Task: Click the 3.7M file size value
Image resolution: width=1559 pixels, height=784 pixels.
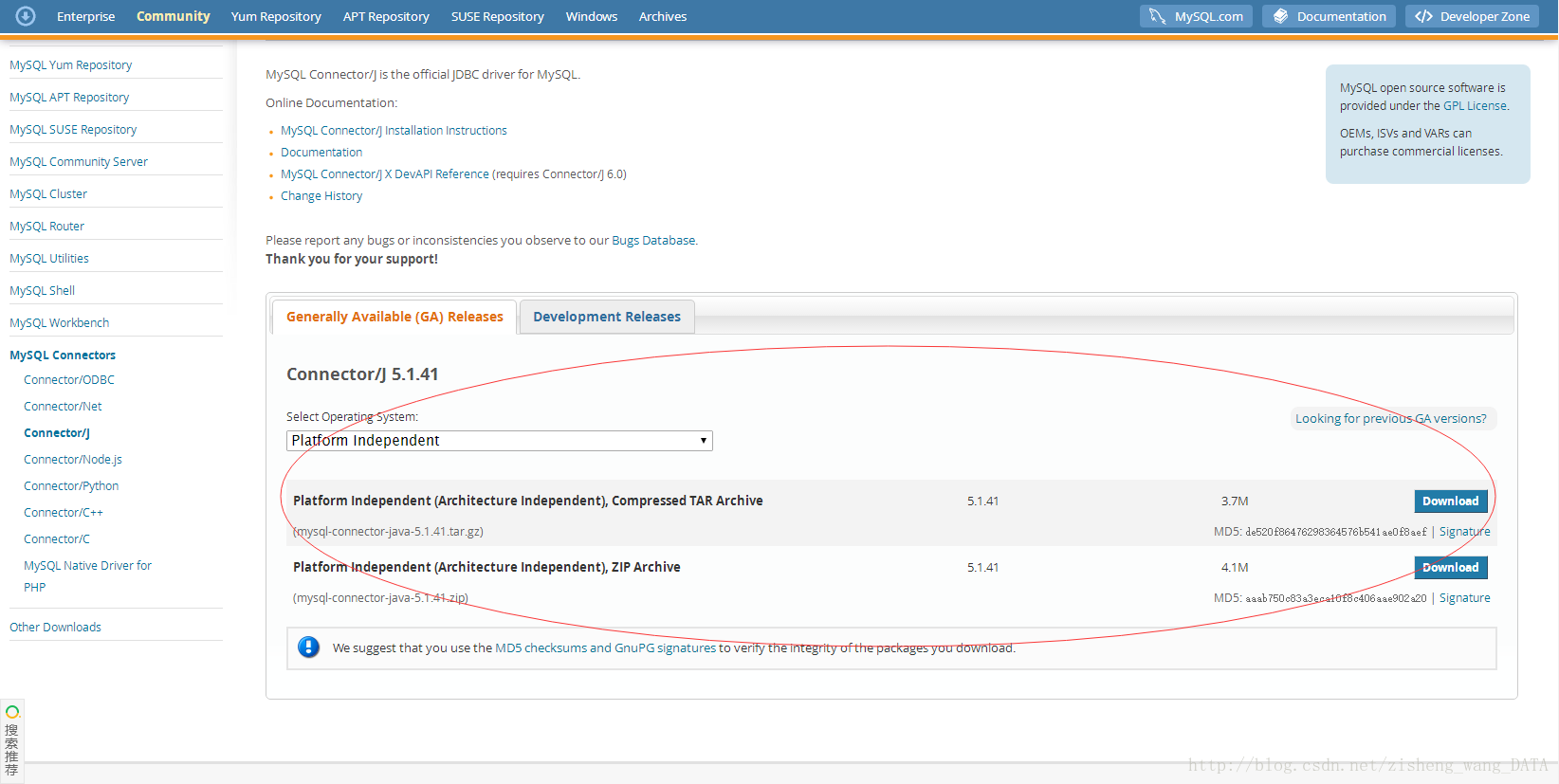Action: pos(1235,501)
